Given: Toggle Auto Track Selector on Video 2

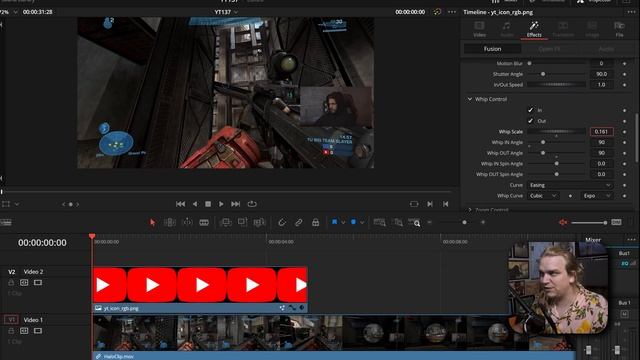Looking at the screenshot, I should click(x=24, y=282).
